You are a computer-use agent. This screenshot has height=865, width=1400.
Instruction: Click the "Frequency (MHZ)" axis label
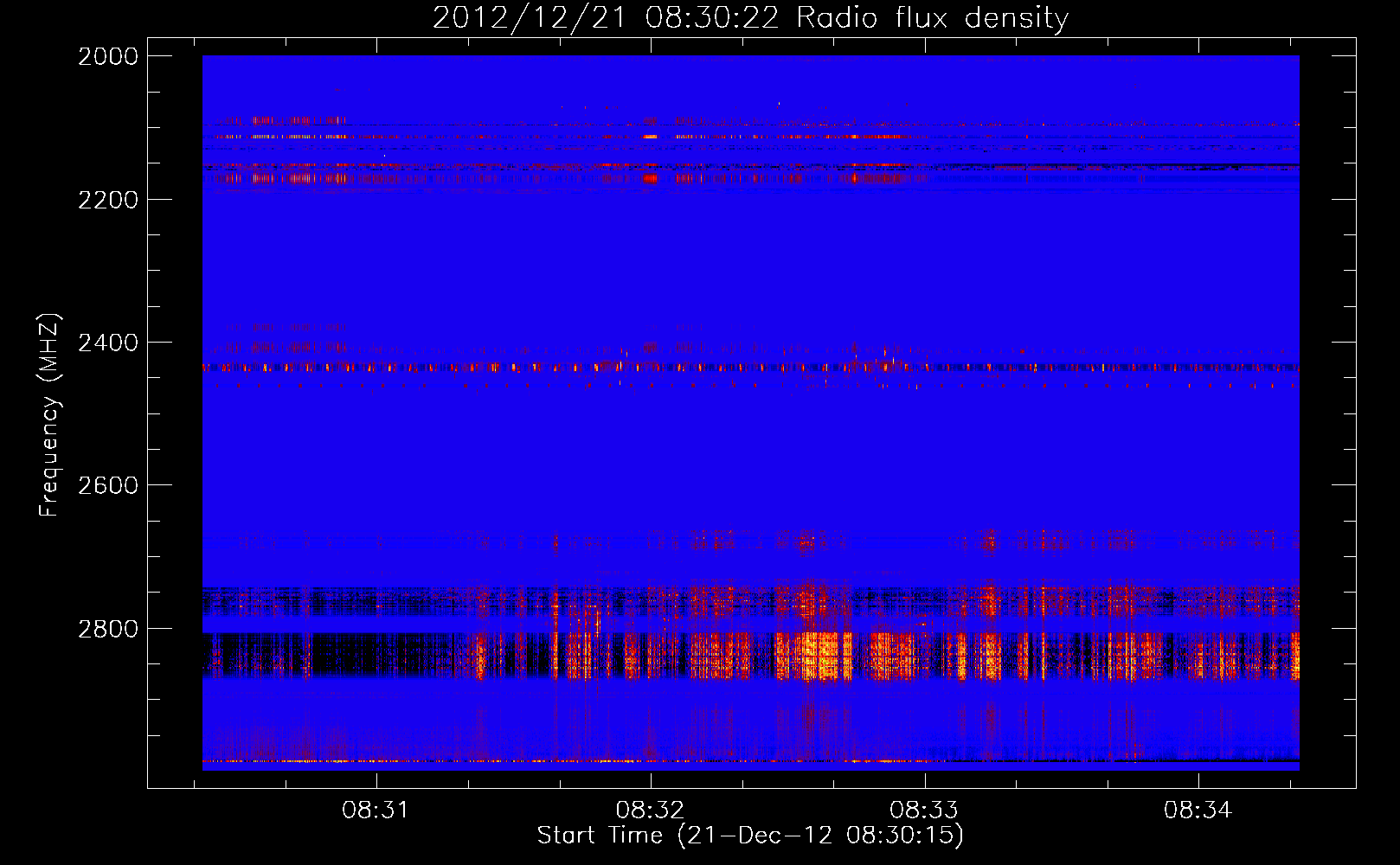49,414
